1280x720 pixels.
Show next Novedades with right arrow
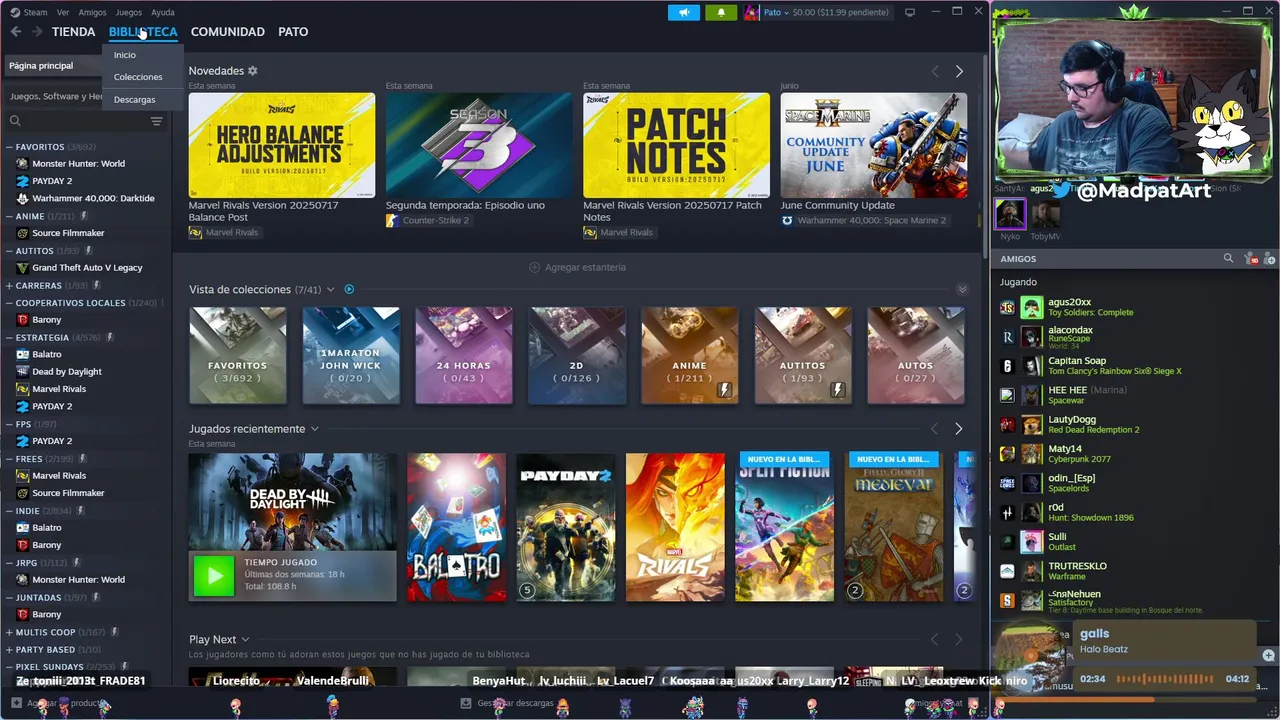959,72
